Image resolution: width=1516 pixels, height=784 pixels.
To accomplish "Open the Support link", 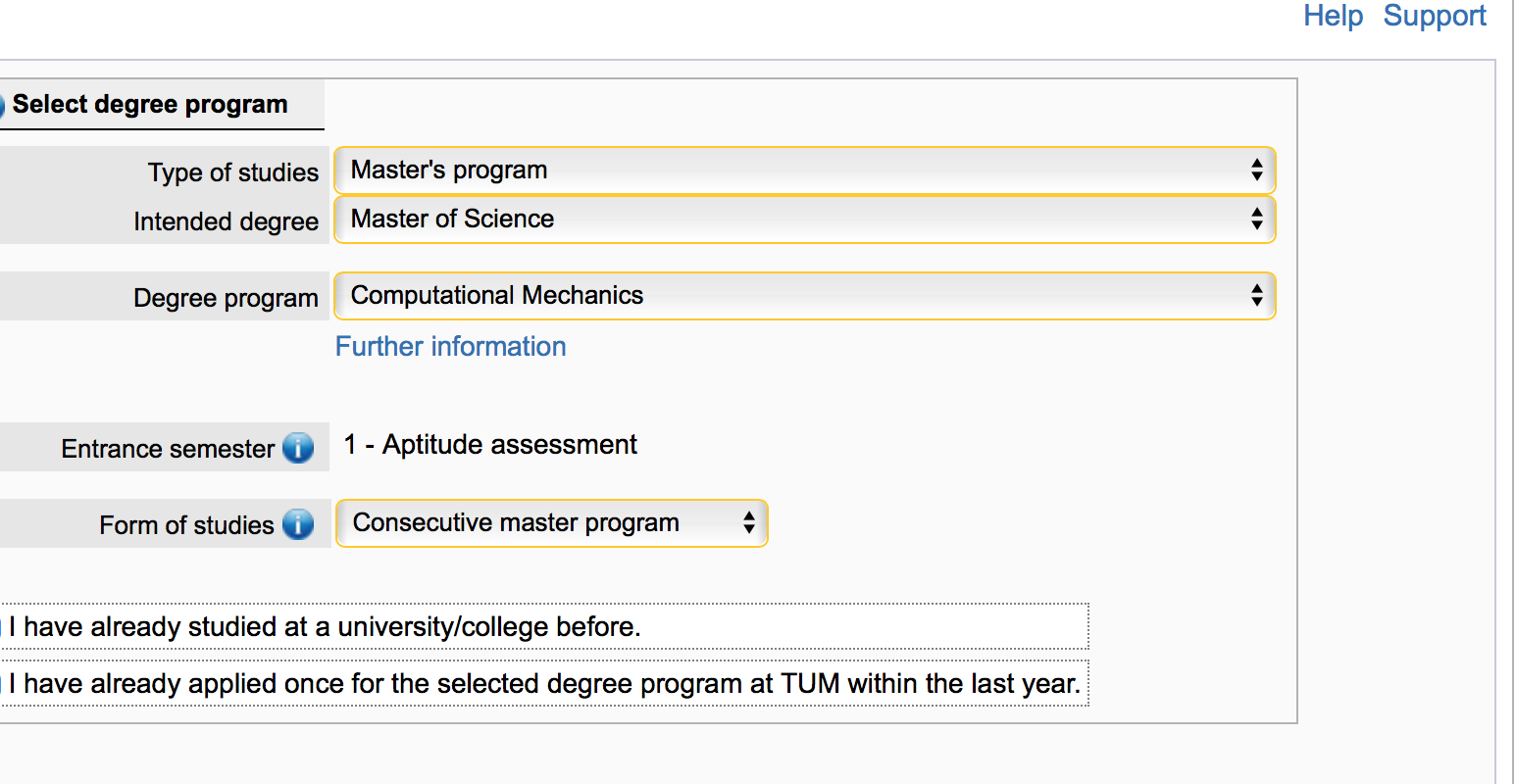I will click(1435, 16).
